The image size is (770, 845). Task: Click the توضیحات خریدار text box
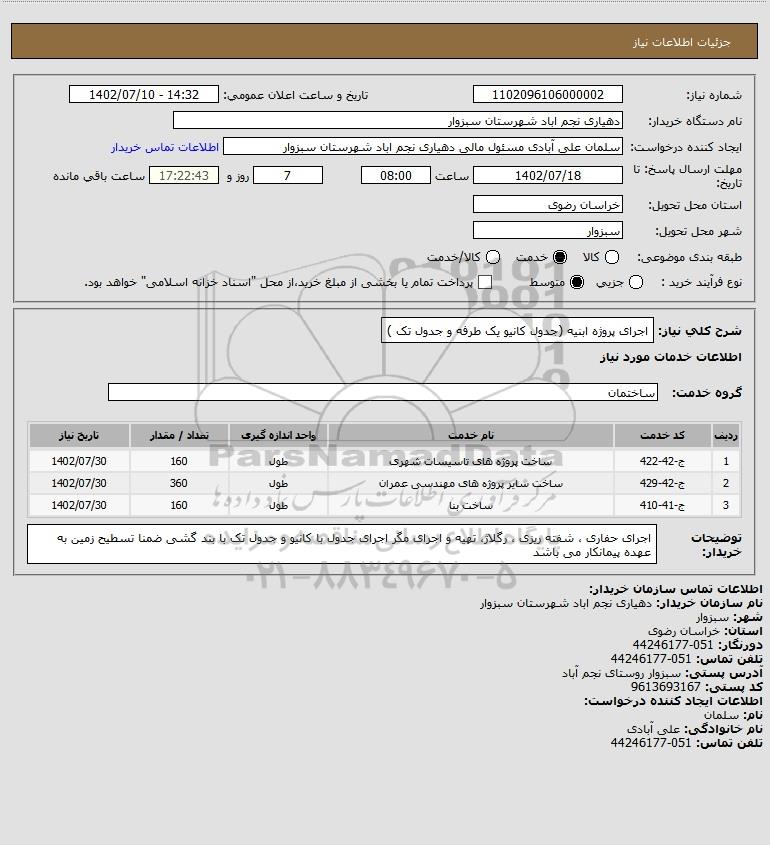[342, 544]
